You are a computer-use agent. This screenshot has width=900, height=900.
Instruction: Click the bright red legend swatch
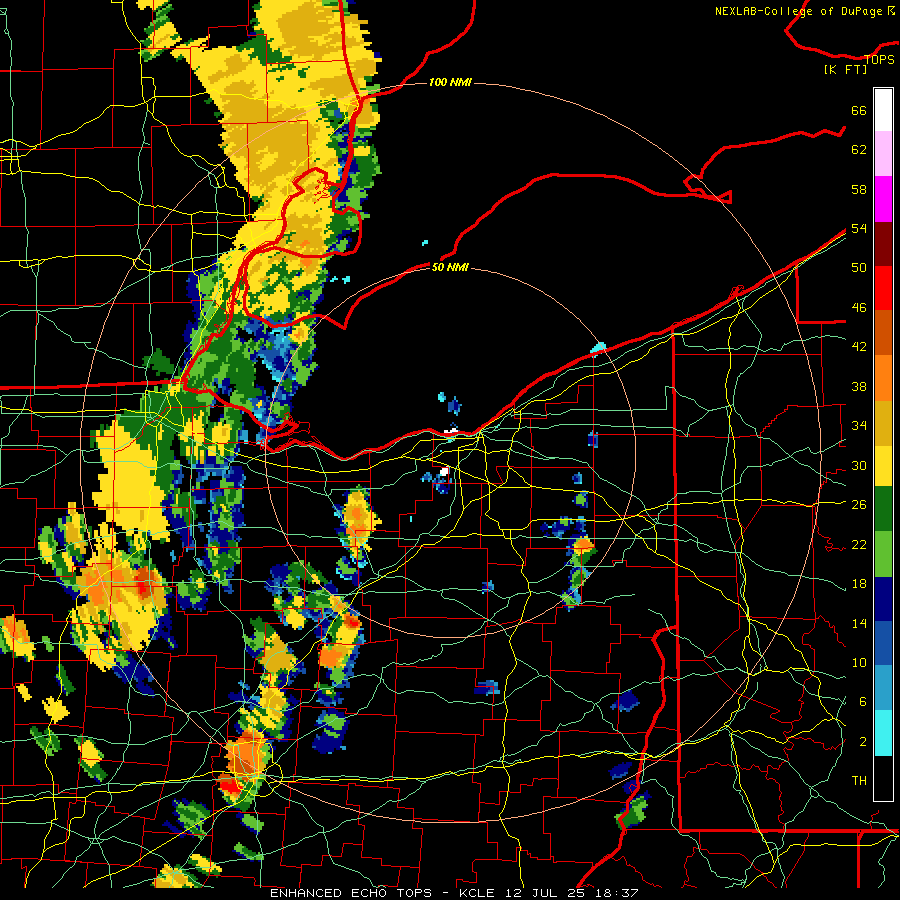click(883, 288)
